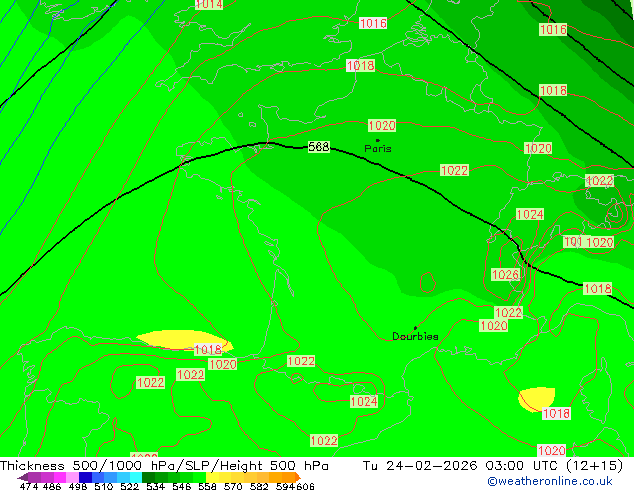The height and width of the screenshot is (490, 634).
Task: Click the 1024 label directly above 1026
Action: pyautogui.click(x=530, y=214)
